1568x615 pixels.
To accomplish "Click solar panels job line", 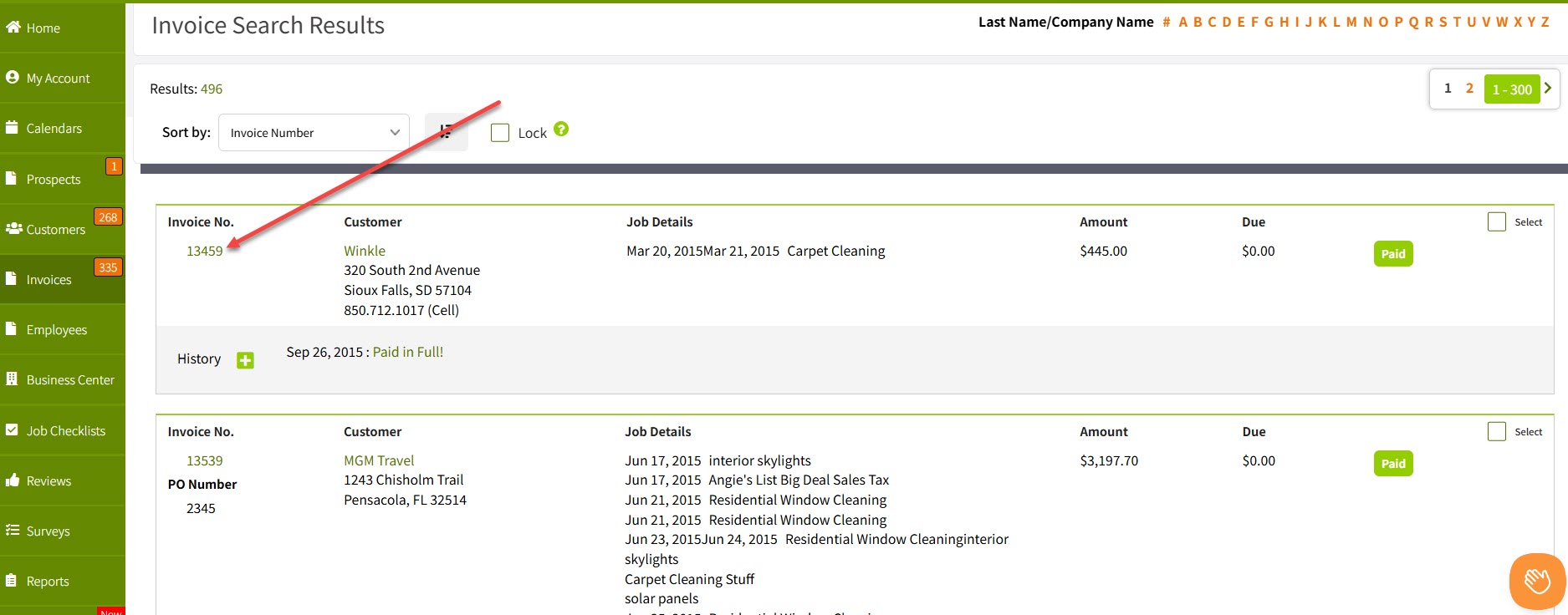I will point(661,598).
